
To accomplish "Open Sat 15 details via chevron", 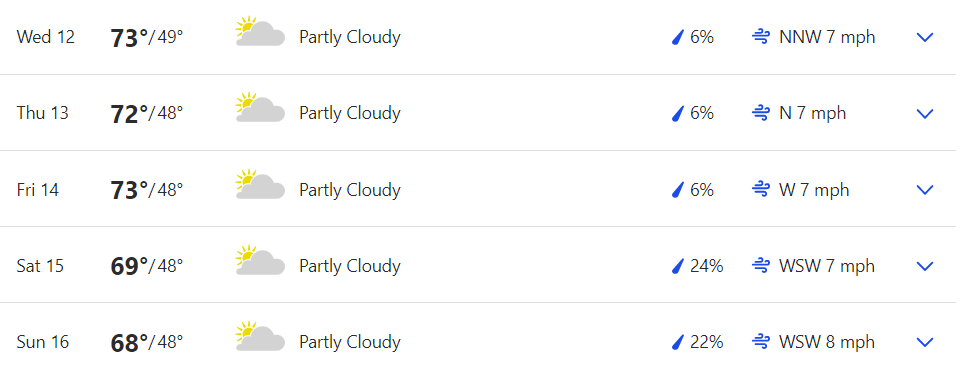I will pyautogui.click(x=924, y=266).
